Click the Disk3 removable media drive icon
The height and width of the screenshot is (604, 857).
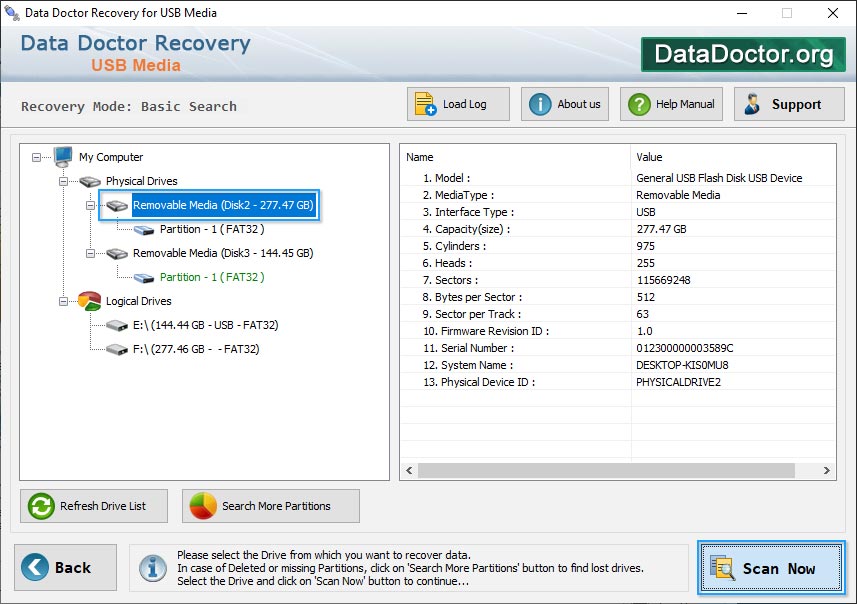117,254
